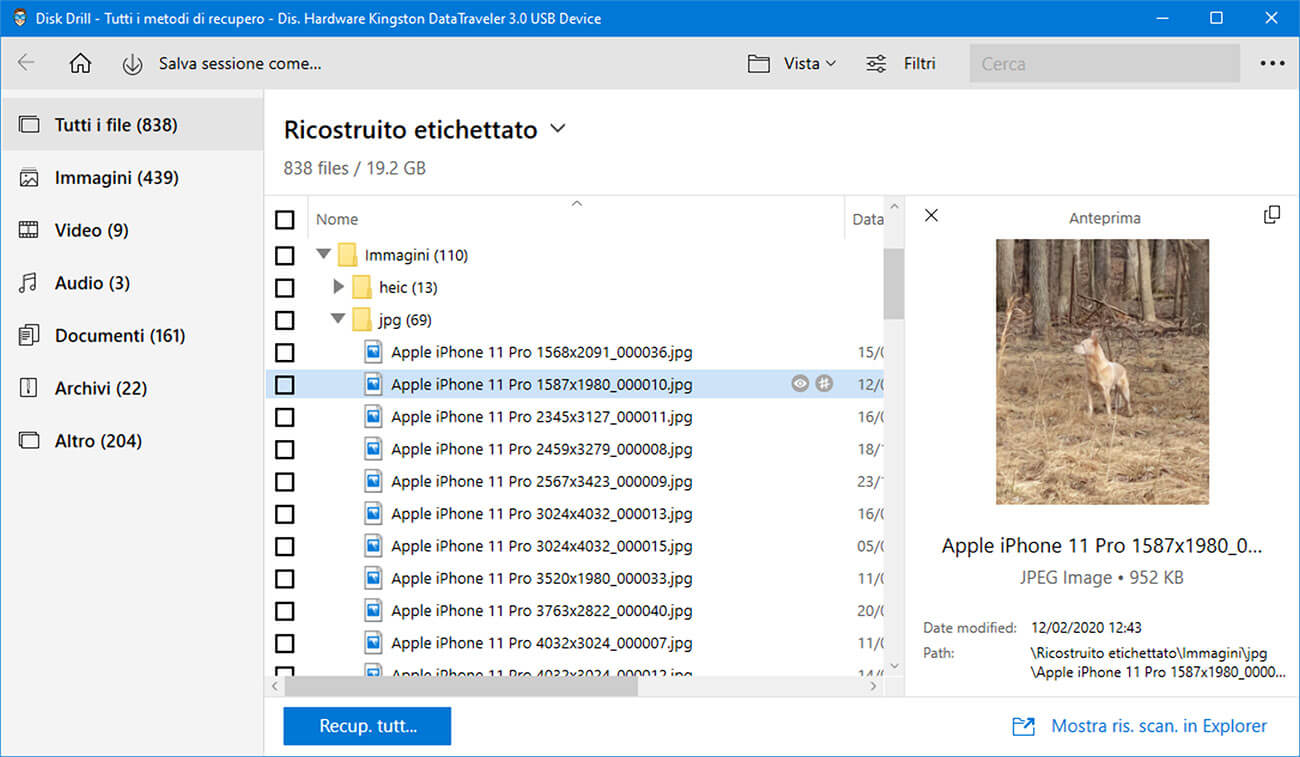The width and height of the screenshot is (1300, 757).
Task: Click Mostra ris. scan. in Explorer link
Action: [x=1159, y=726]
